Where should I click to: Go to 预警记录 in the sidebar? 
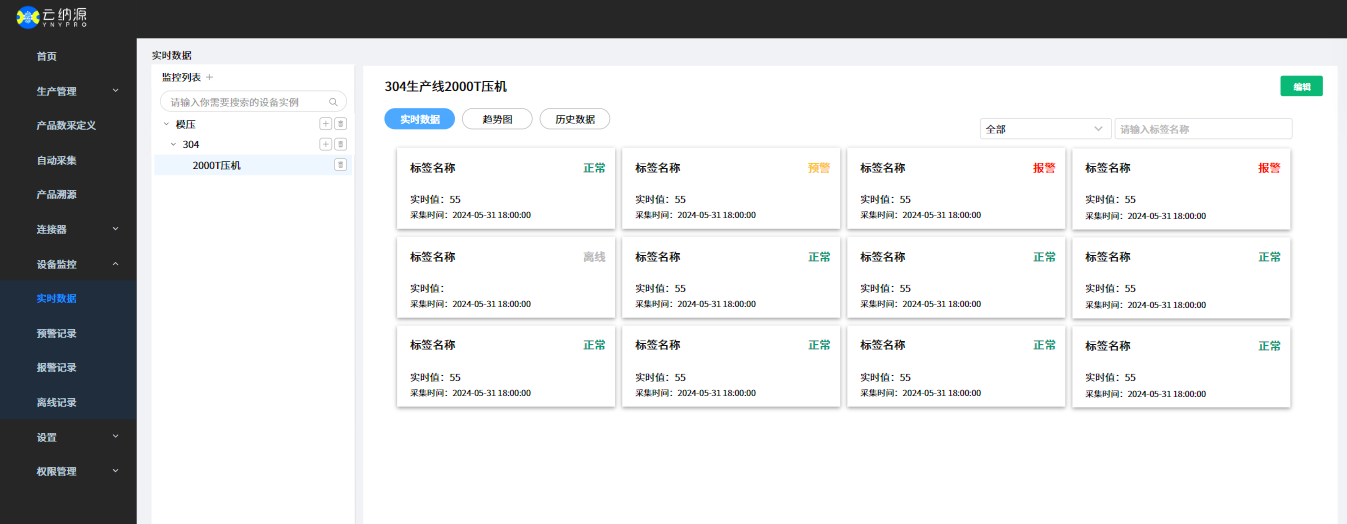(x=57, y=333)
